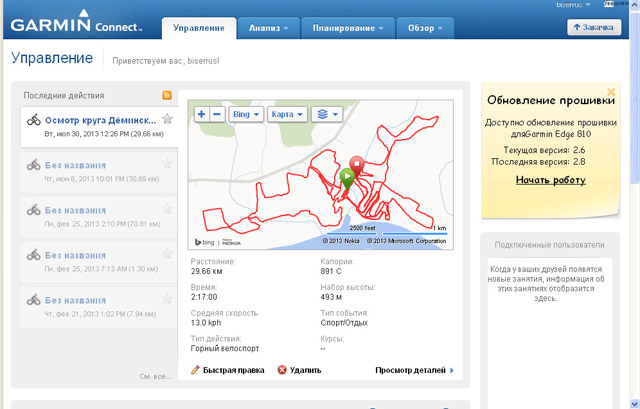Screen dimensions: 640x409
Task: Click the red Удалить delete icon
Action: pos(283,370)
